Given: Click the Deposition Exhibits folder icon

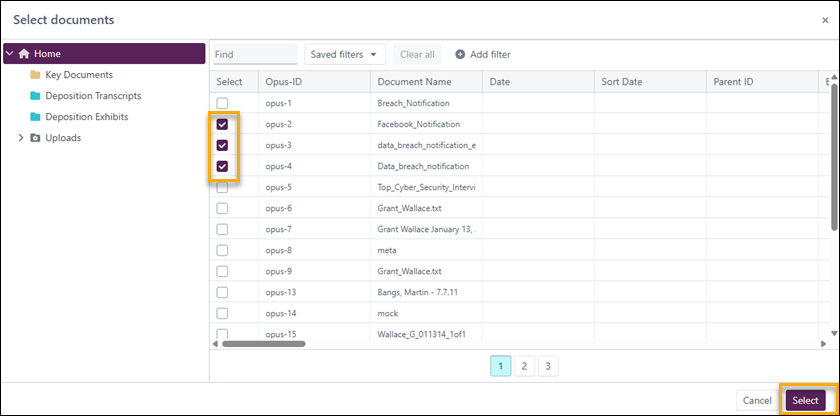Looking at the screenshot, I should 35,117.
